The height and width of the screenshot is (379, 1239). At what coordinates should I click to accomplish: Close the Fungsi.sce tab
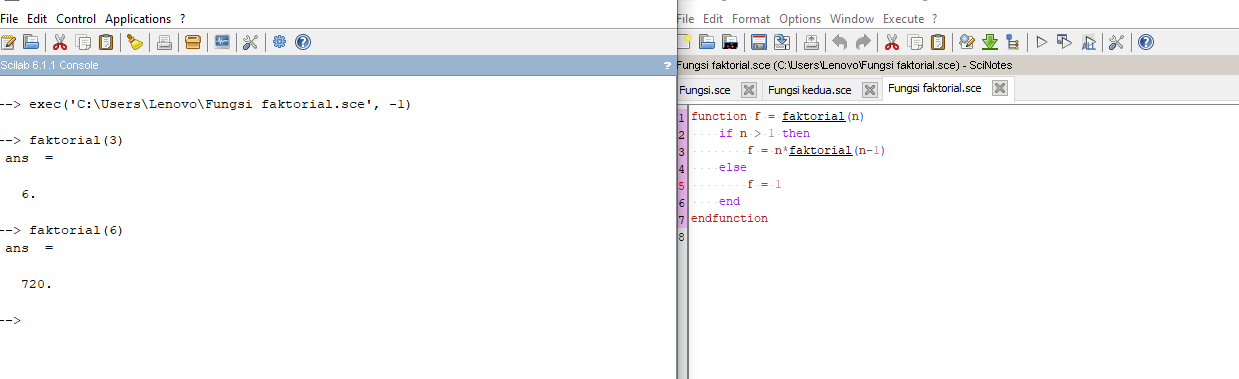point(748,89)
